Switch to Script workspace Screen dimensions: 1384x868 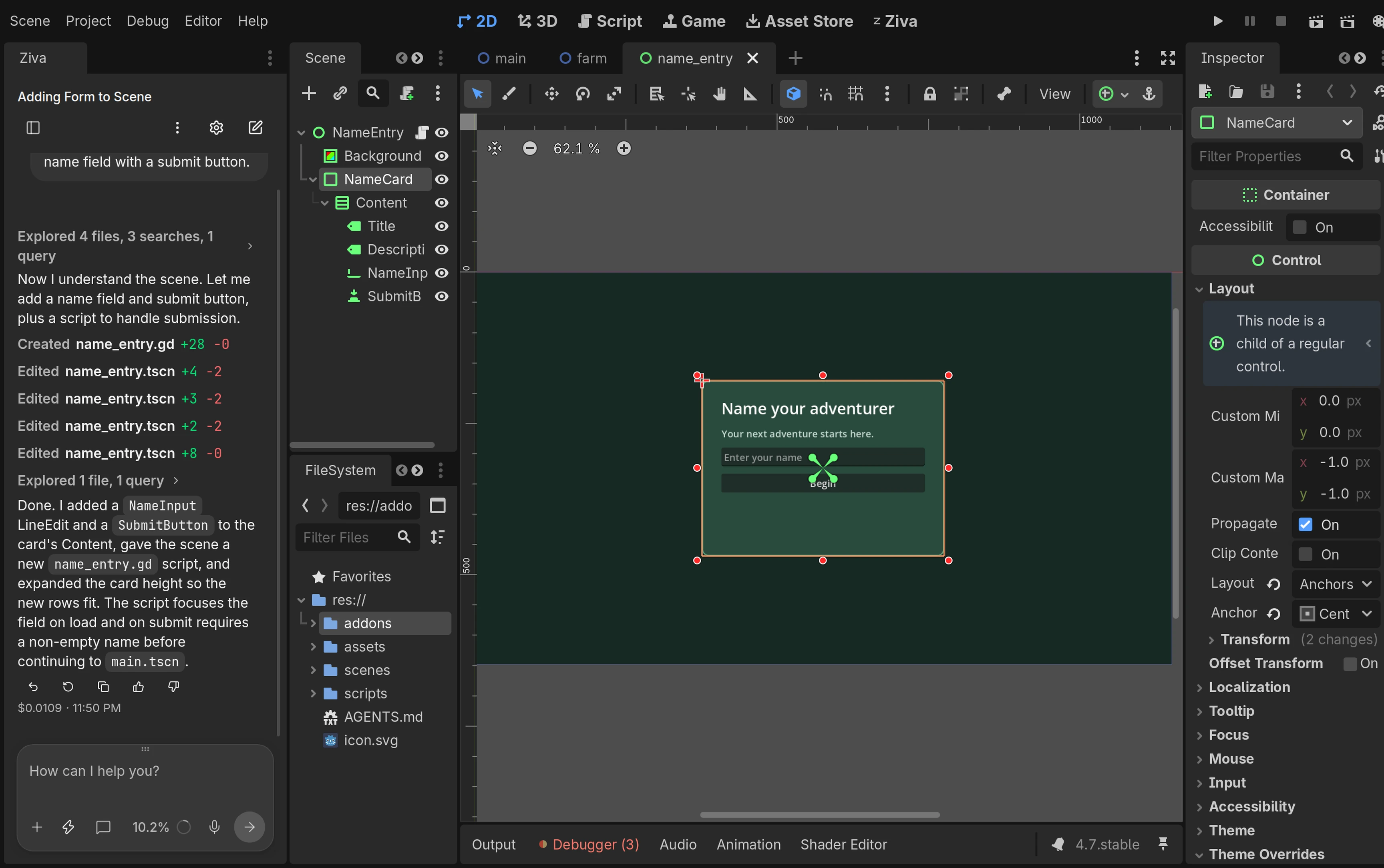click(x=610, y=21)
